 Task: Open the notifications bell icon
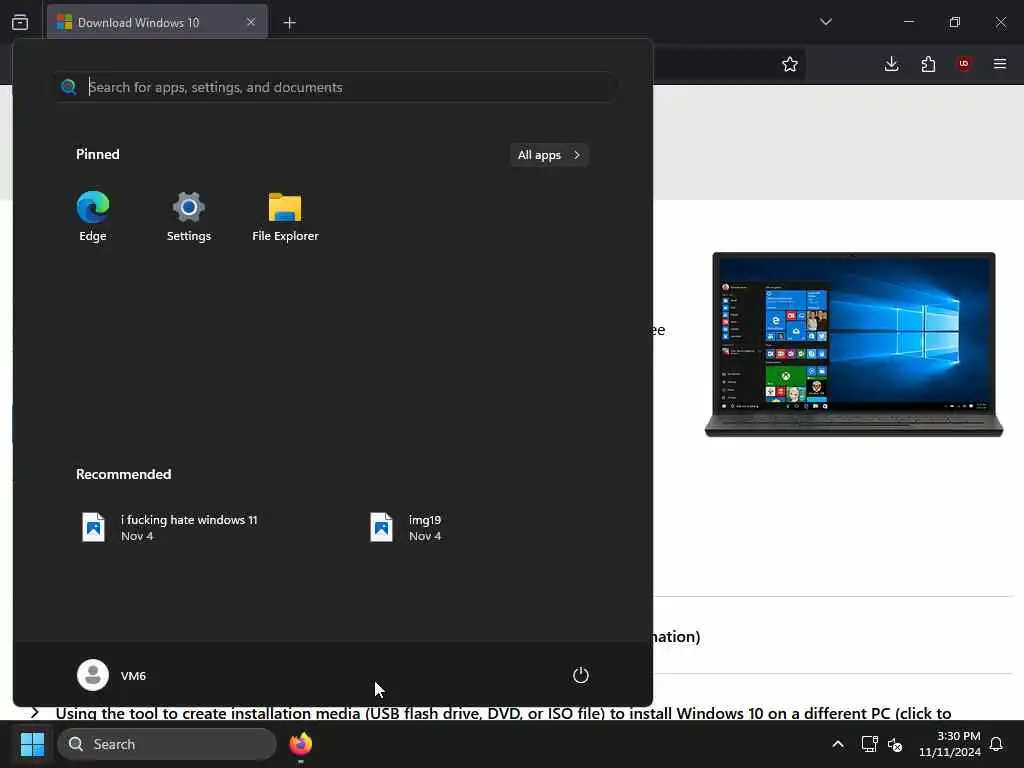(x=997, y=744)
